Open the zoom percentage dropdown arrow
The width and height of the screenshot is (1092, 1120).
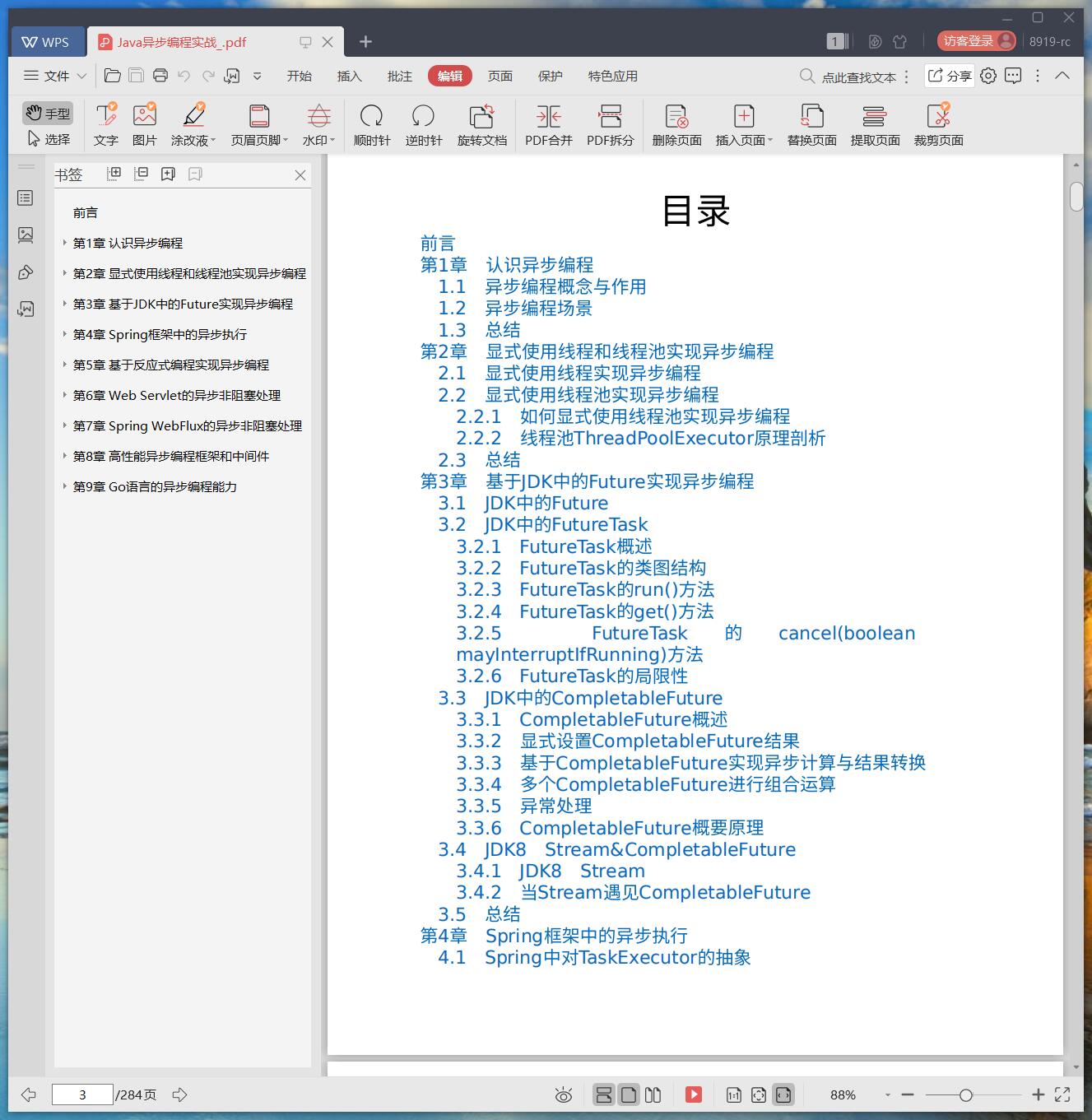tap(887, 1094)
